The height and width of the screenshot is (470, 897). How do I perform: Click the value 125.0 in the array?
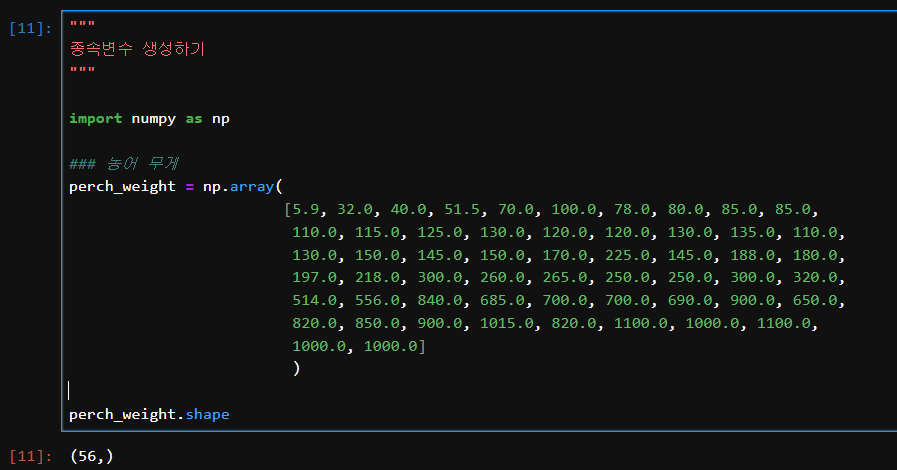440,232
